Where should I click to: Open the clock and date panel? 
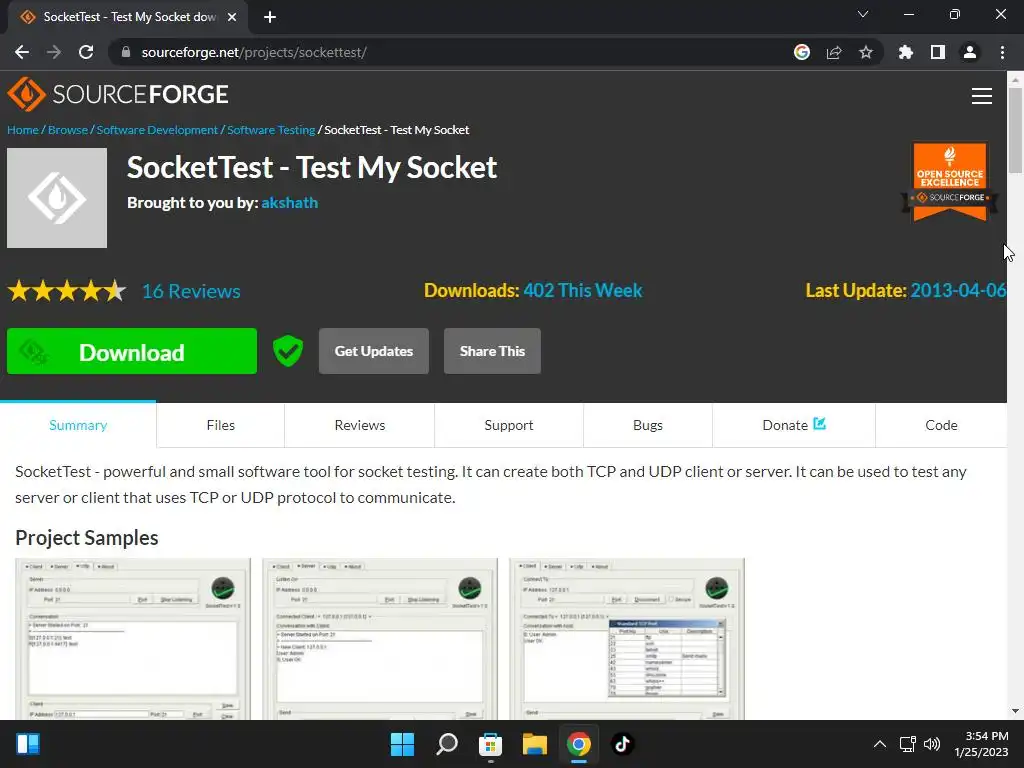click(x=981, y=744)
